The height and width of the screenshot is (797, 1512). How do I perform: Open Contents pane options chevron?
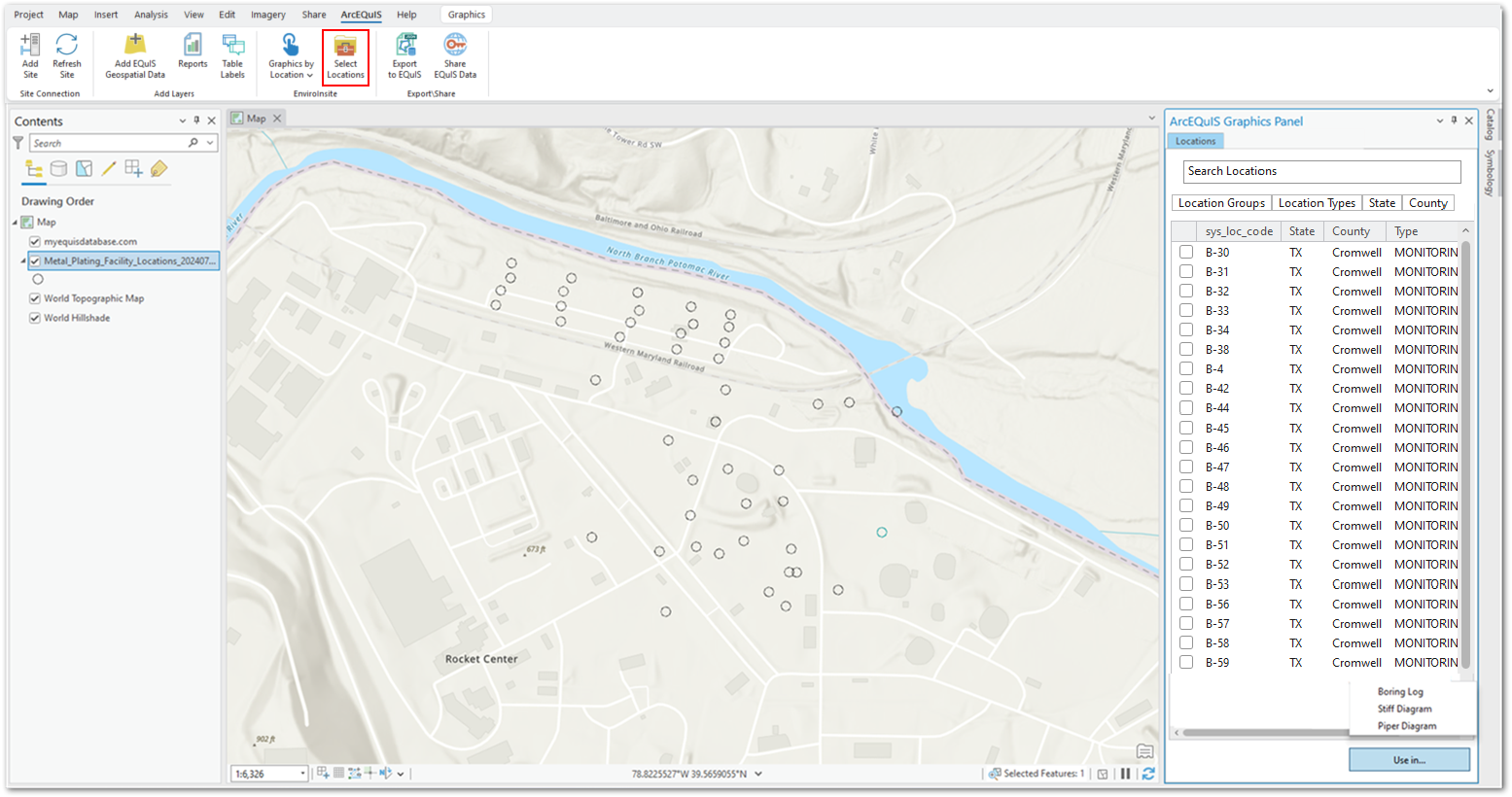click(182, 121)
